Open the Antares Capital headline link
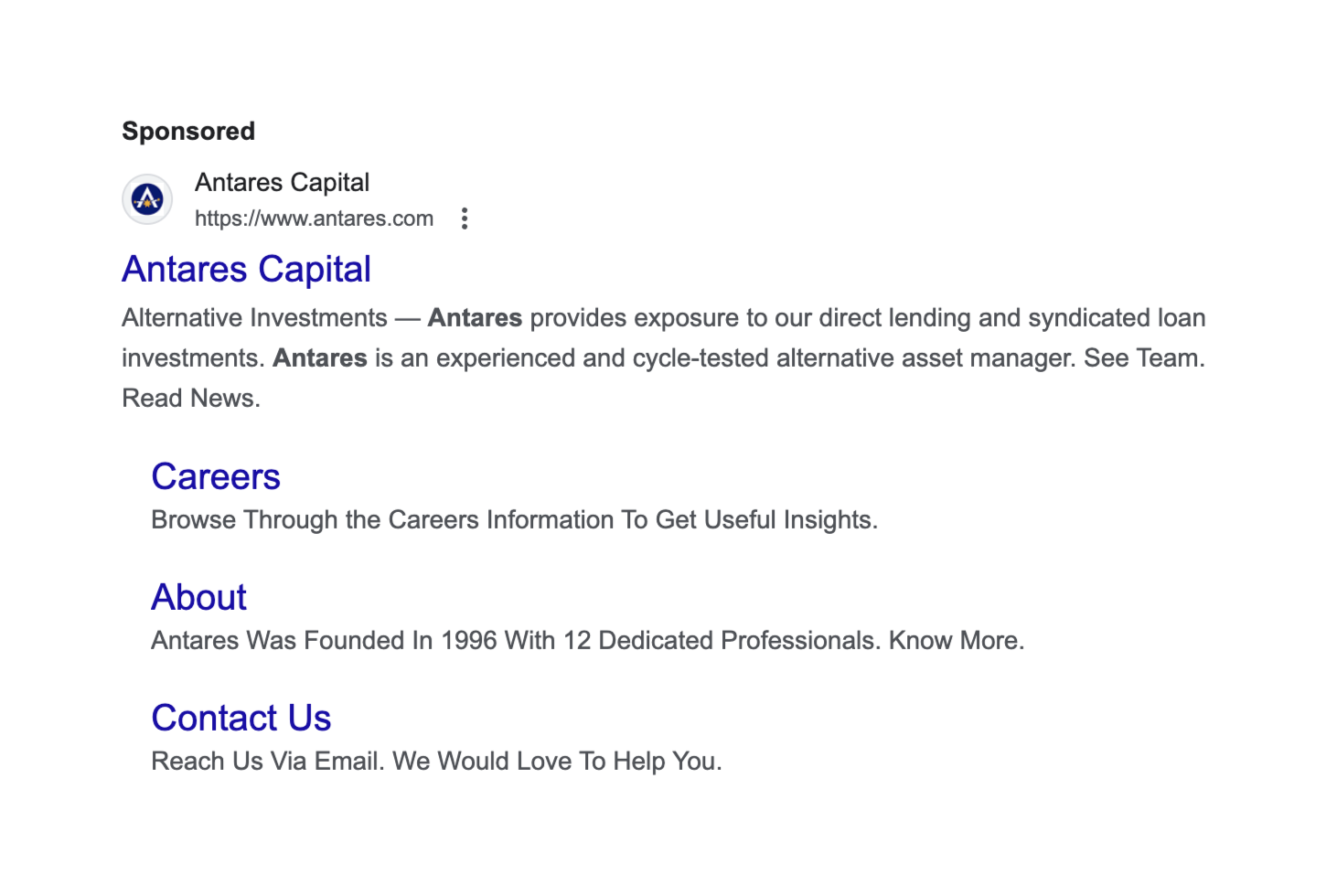Screen dimensions: 1326x896 [246, 269]
